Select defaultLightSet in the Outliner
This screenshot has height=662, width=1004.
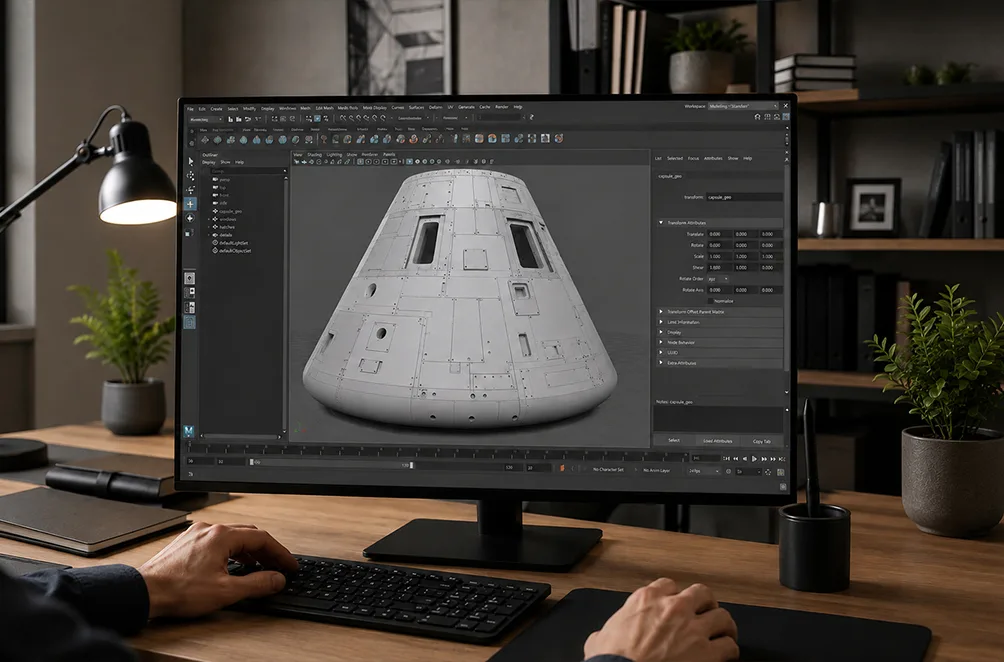pos(234,243)
